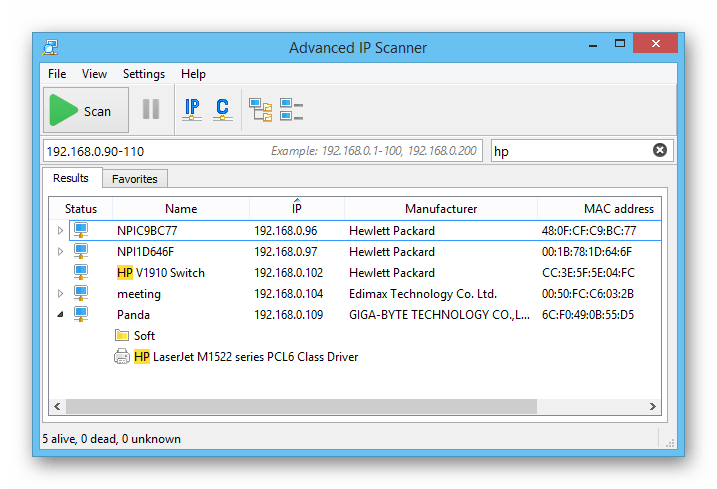Maximize the Advanced IP Scanner window
717x489 pixels.
pyautogui.click(x=620, y=44)
